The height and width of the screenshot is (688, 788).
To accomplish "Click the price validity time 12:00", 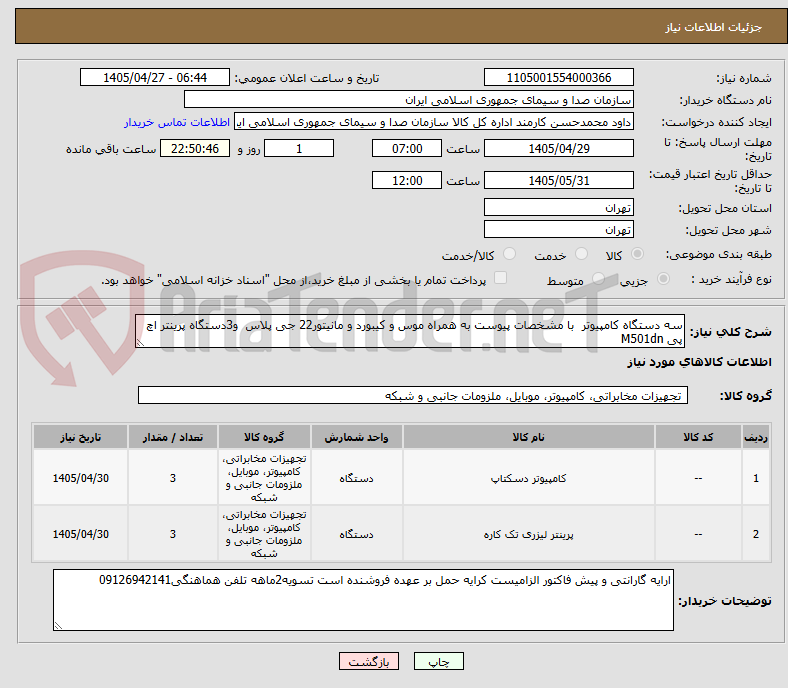I will (x=407, y=180).
